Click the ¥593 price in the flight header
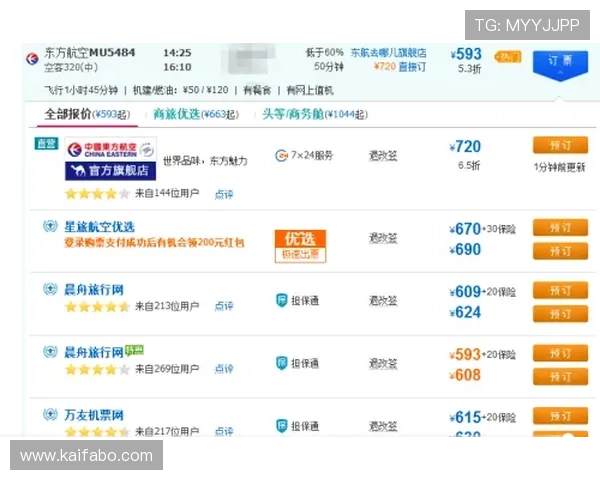This screenshot has height=480, width=600. pyautogui.click(x=466, y=54)
